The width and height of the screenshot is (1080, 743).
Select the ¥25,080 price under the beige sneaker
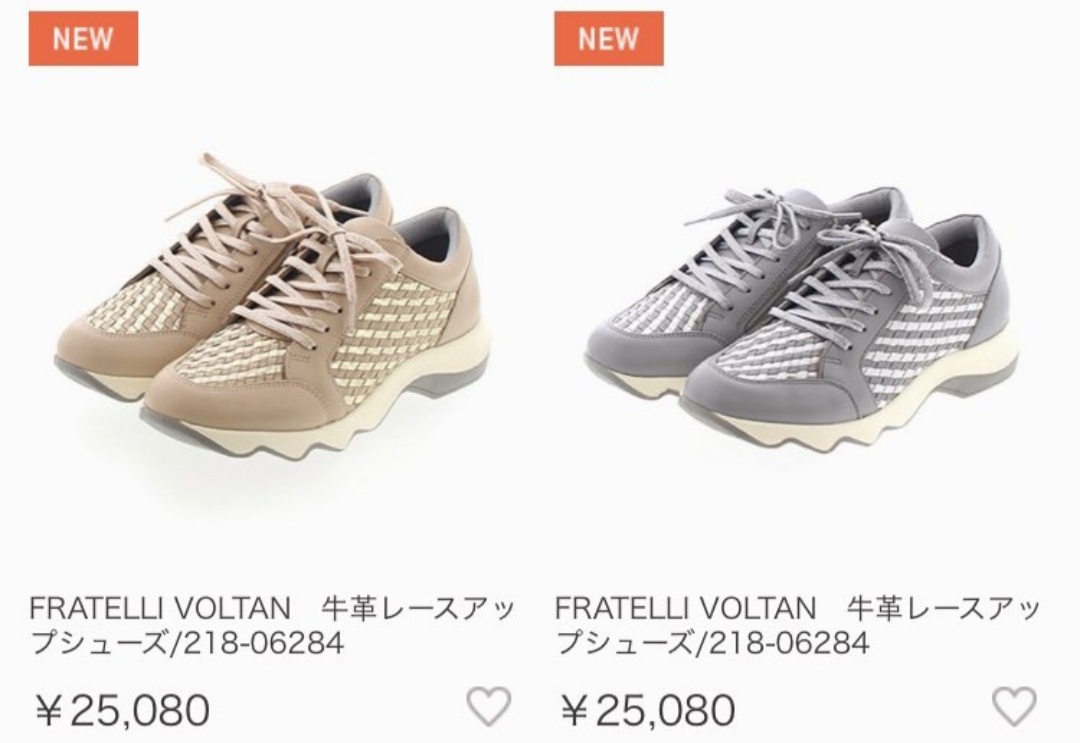(x=123, y=709)
